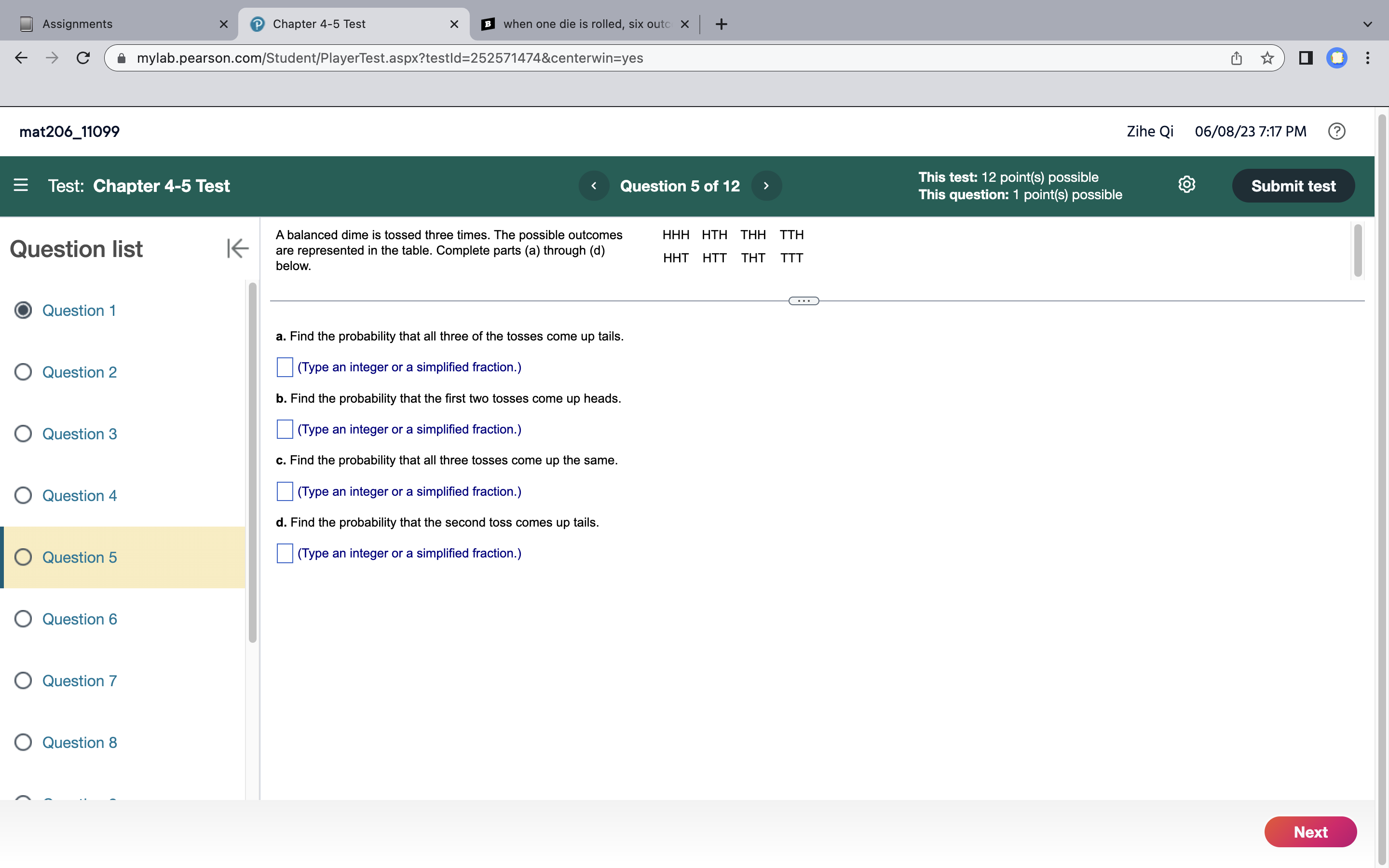This screenshot has width=1389, height=868.
Task: Open the hamburger menu beside Test title
Action: click(21, 186)
